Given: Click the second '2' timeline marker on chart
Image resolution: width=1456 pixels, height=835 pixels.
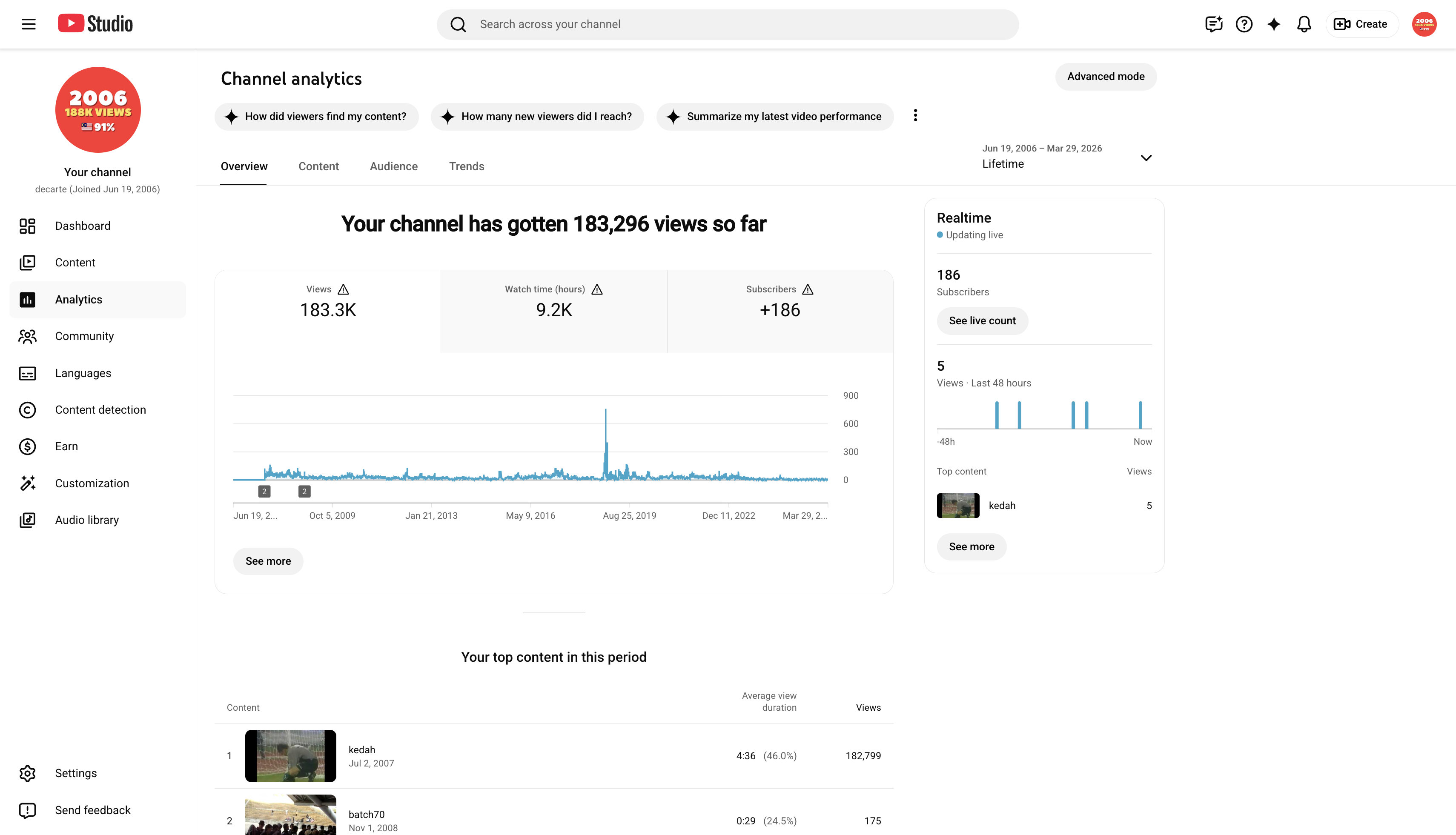Looking at the screenshot, I should coord(304,492).
